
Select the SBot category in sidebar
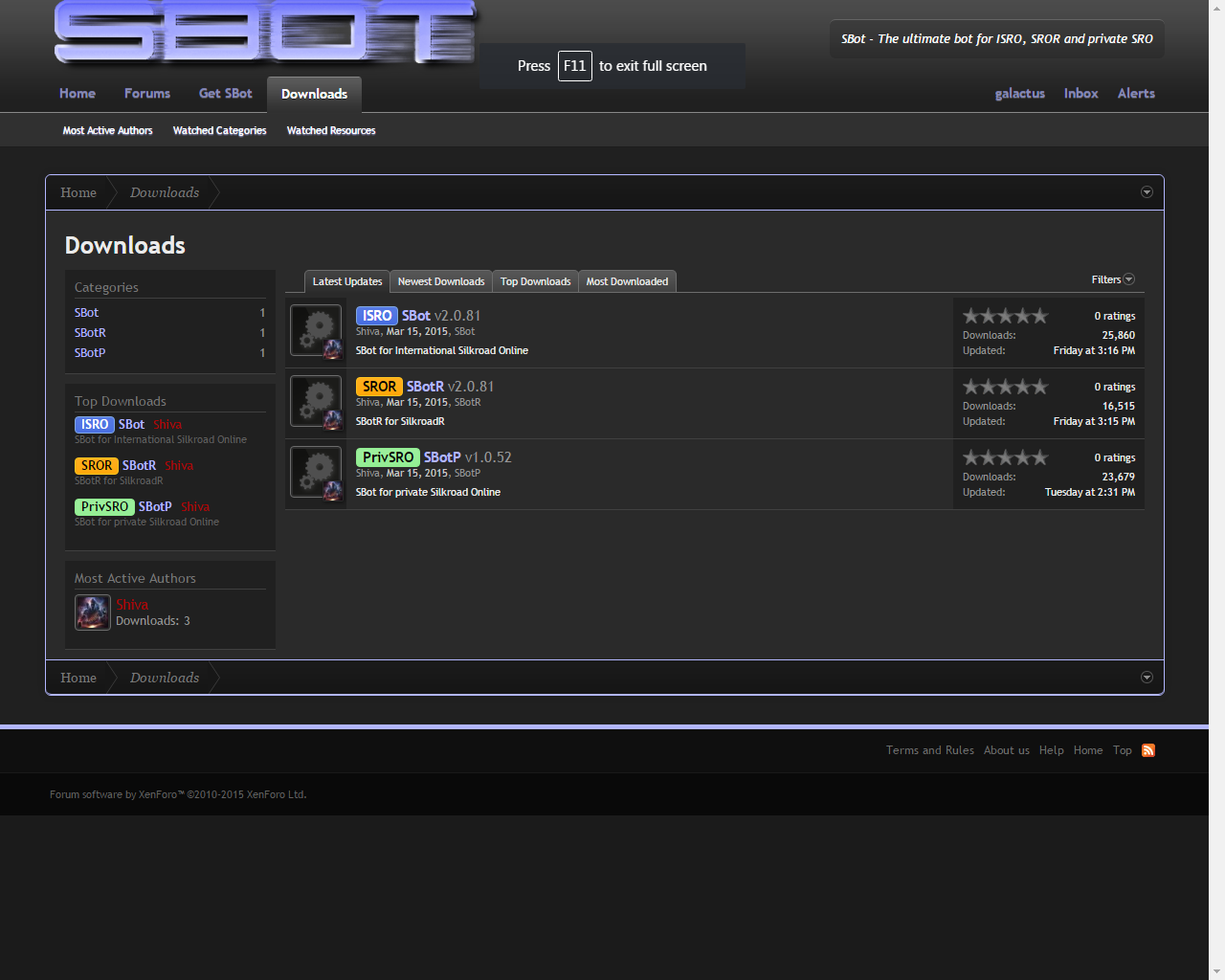(x=86, y=313)
